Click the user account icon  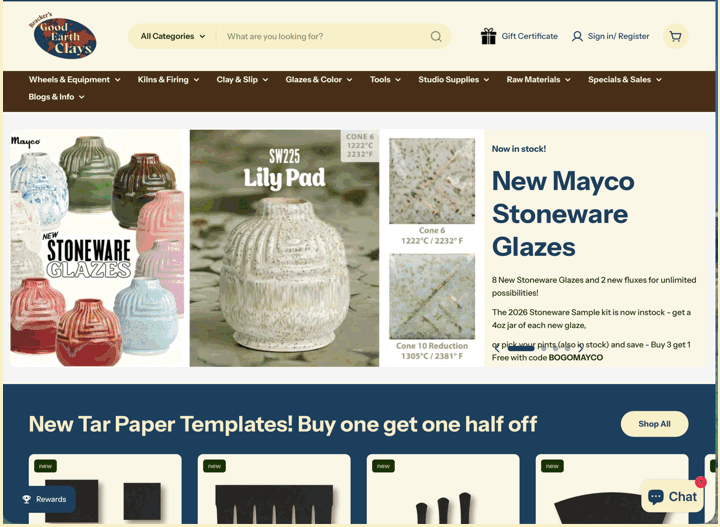coord(577,36)
